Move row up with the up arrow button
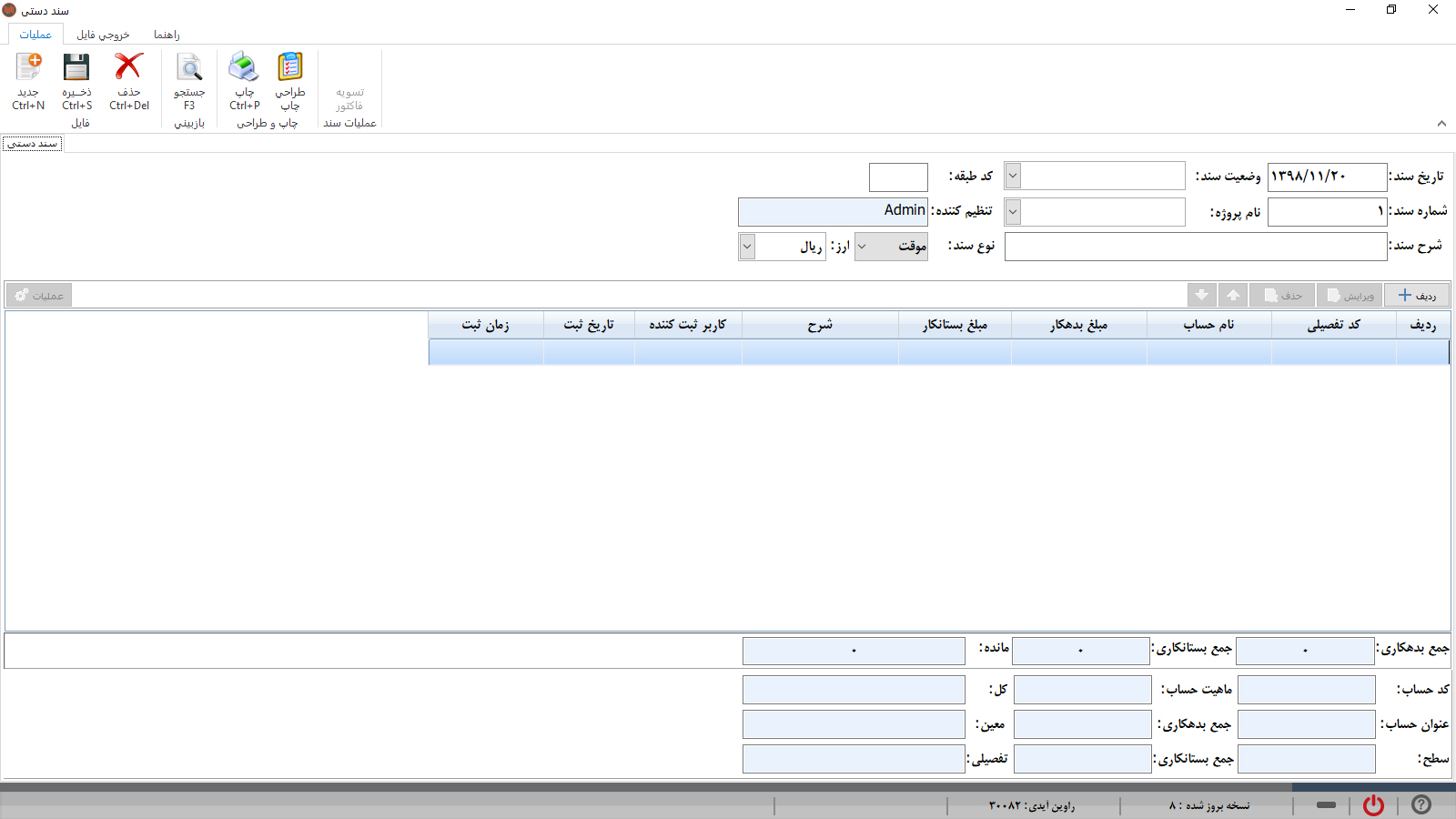The image size is (1456, 819). coord(1233,295)
